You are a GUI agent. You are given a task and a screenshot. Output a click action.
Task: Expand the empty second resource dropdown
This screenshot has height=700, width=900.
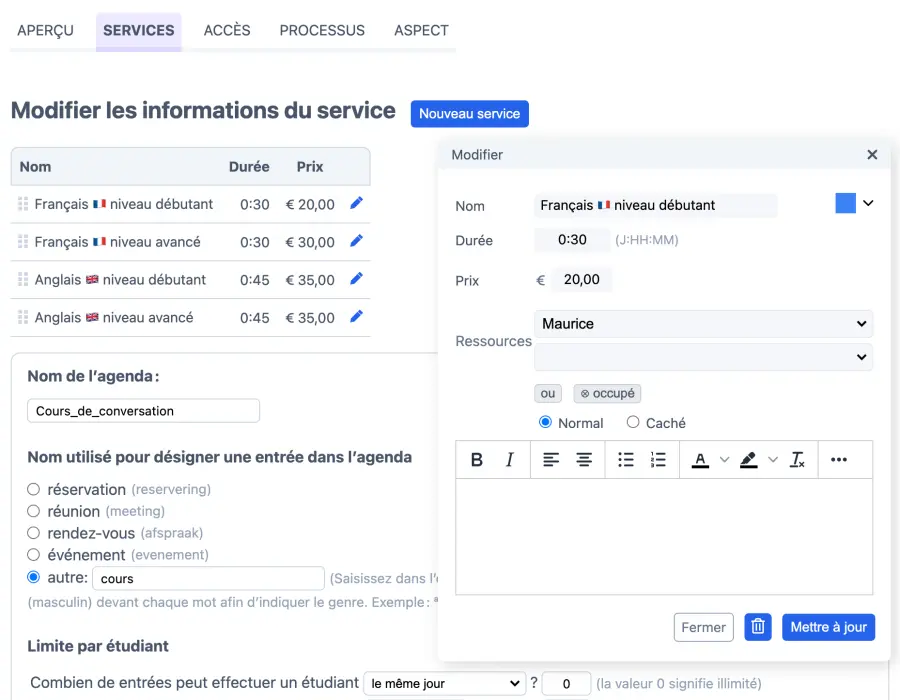(703, 357)
